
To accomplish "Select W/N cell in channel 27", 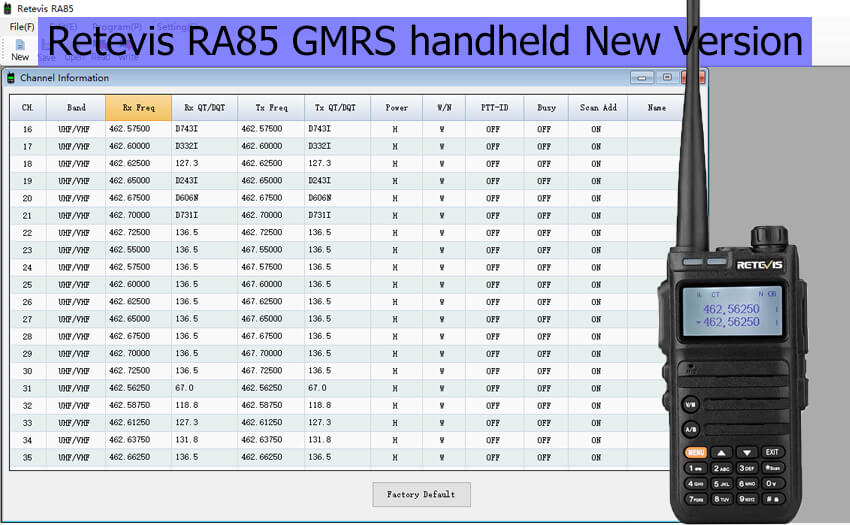I will pyautogui.click(x=444, y=319).
